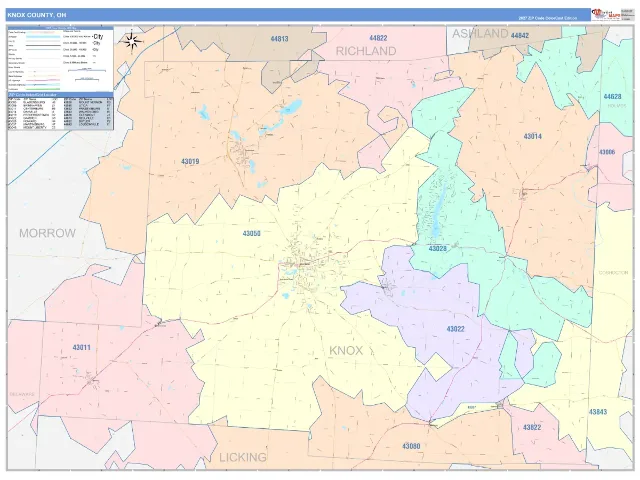Click the 'KNOX COUNTY, OH' title
Screen dimensions: 640x480
point(36,15)
